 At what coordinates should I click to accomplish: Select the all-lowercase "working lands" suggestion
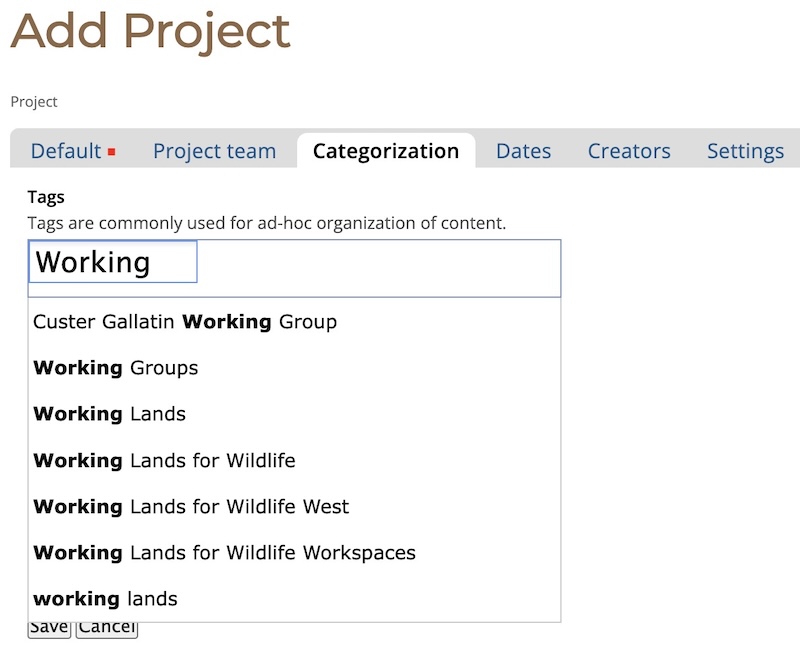point(105,599)
